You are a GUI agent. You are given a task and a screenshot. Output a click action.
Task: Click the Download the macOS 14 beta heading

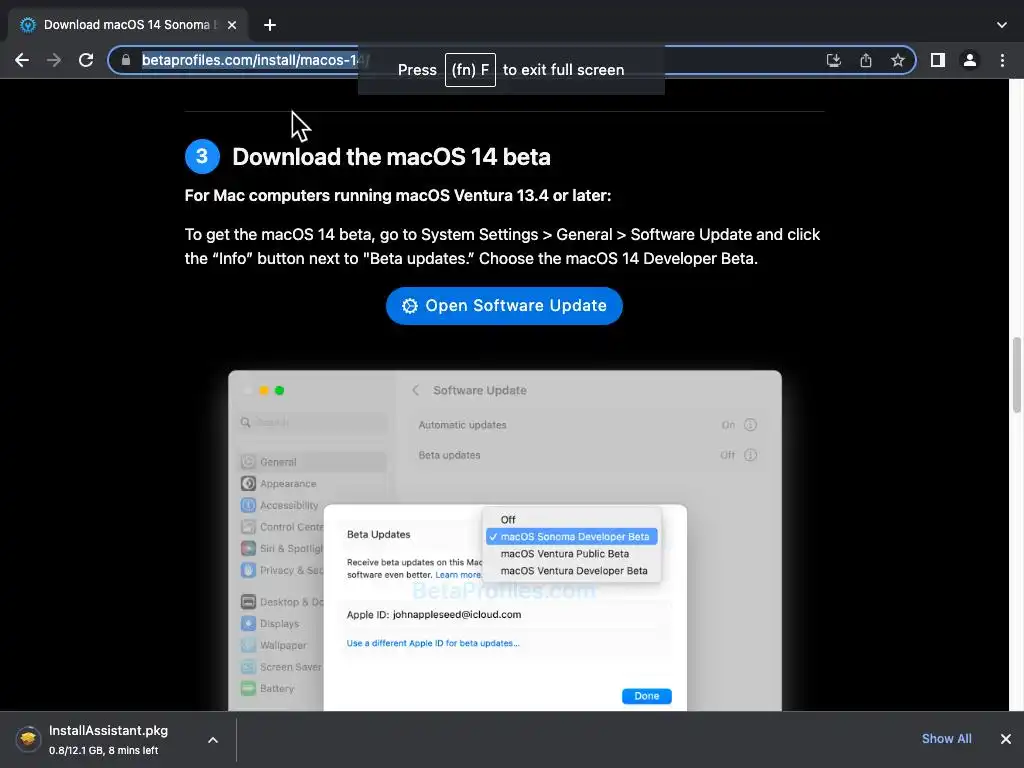(391, 157)
